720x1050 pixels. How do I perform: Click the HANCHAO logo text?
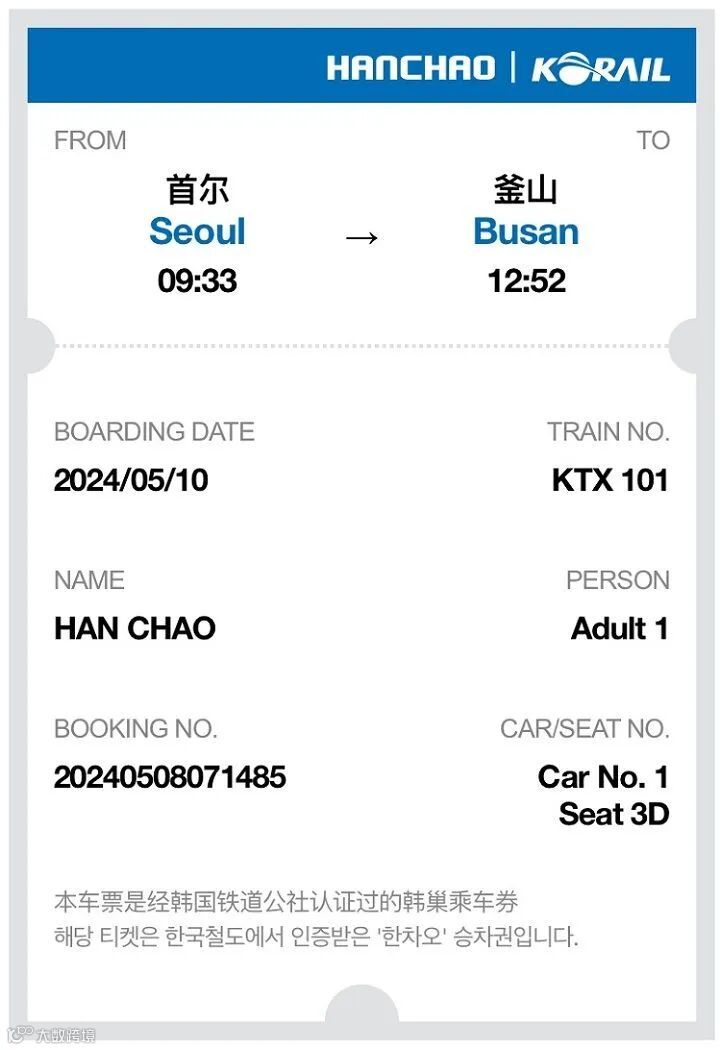point(410,68)
